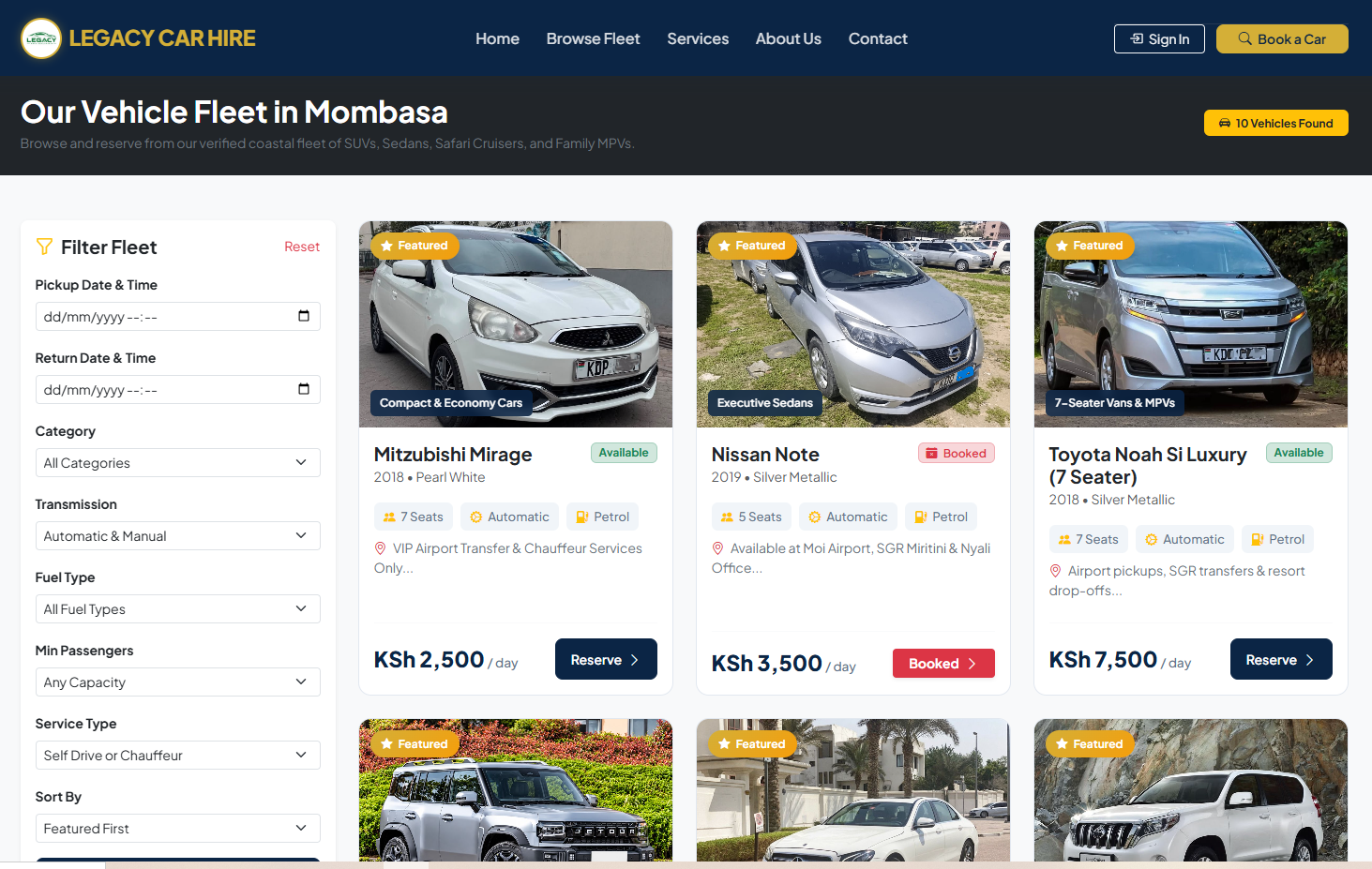Open the Pickup Date calendar picker icon
The width and height of the screenshot is (1372, 869).
click(x=303, y=316)
